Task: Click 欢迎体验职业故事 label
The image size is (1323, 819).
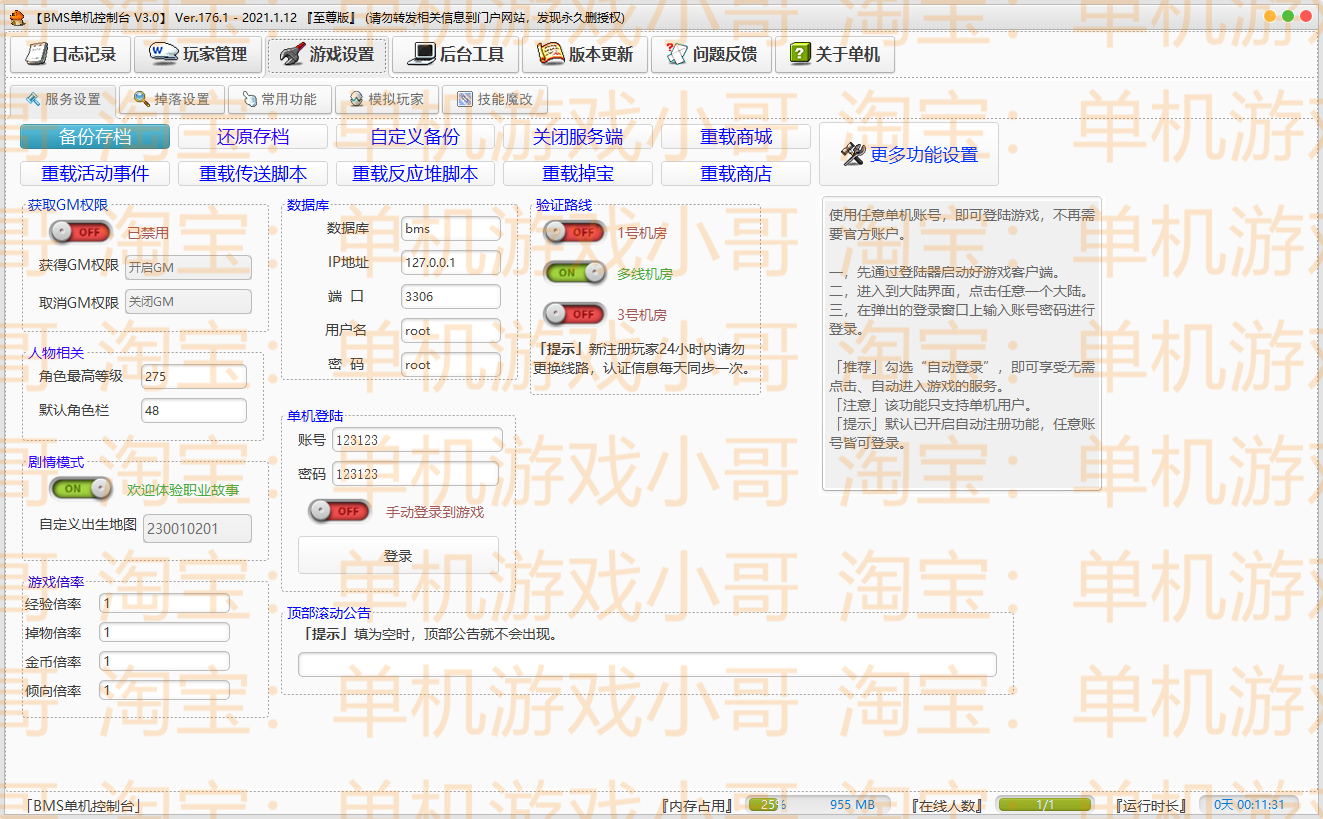Action: tap(183, 490)
